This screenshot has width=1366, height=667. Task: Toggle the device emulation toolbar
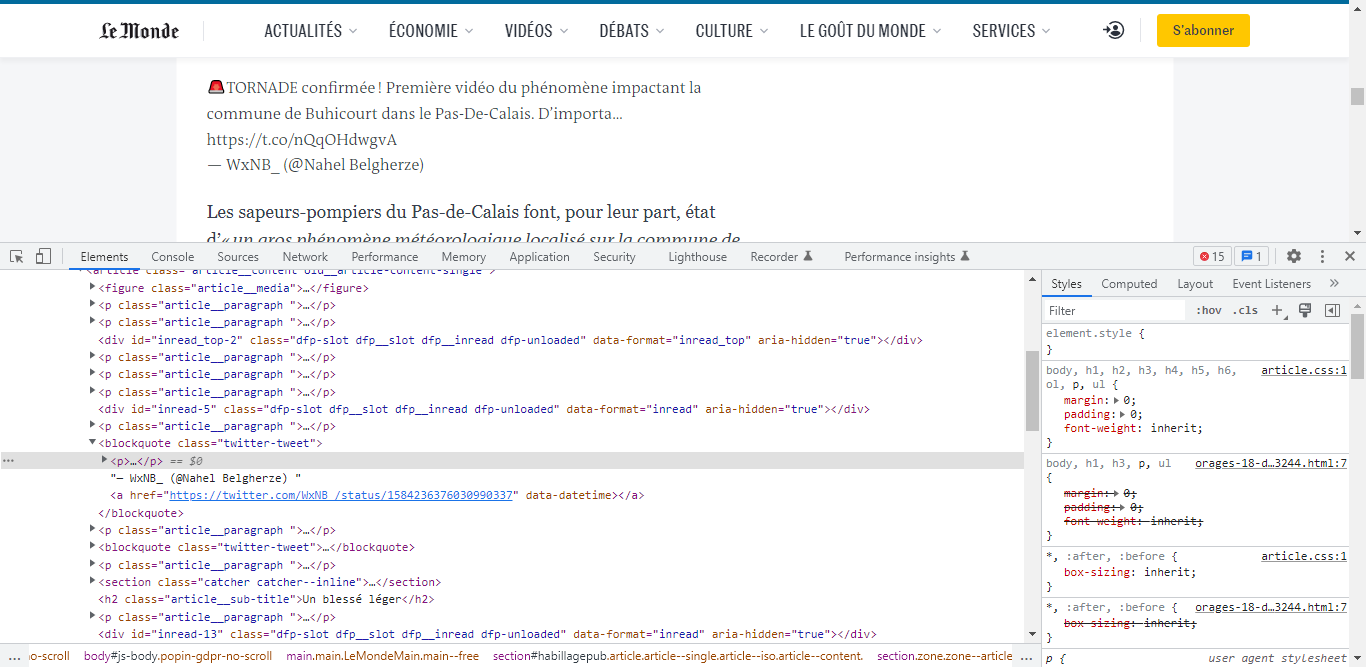coord(42,256)
